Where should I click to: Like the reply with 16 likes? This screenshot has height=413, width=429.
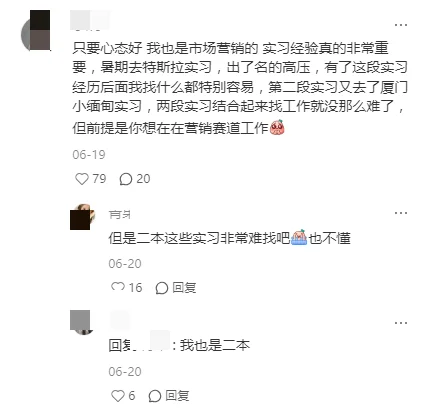coord(118,287)
